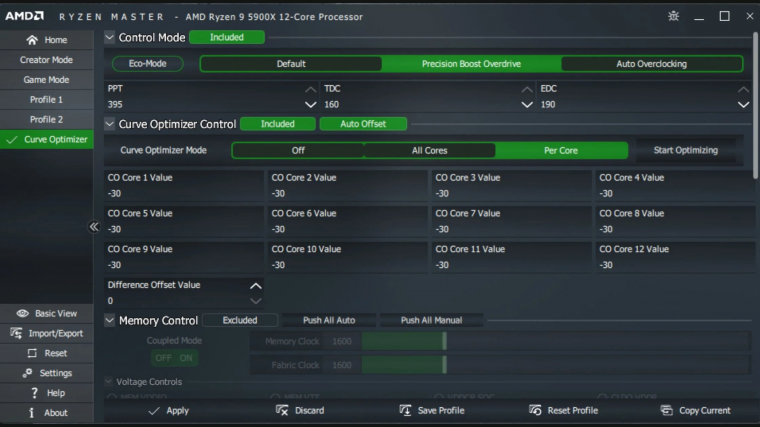Edit the CO Core 12 Value field
The image size is (760, 427).
coord(675,257)
